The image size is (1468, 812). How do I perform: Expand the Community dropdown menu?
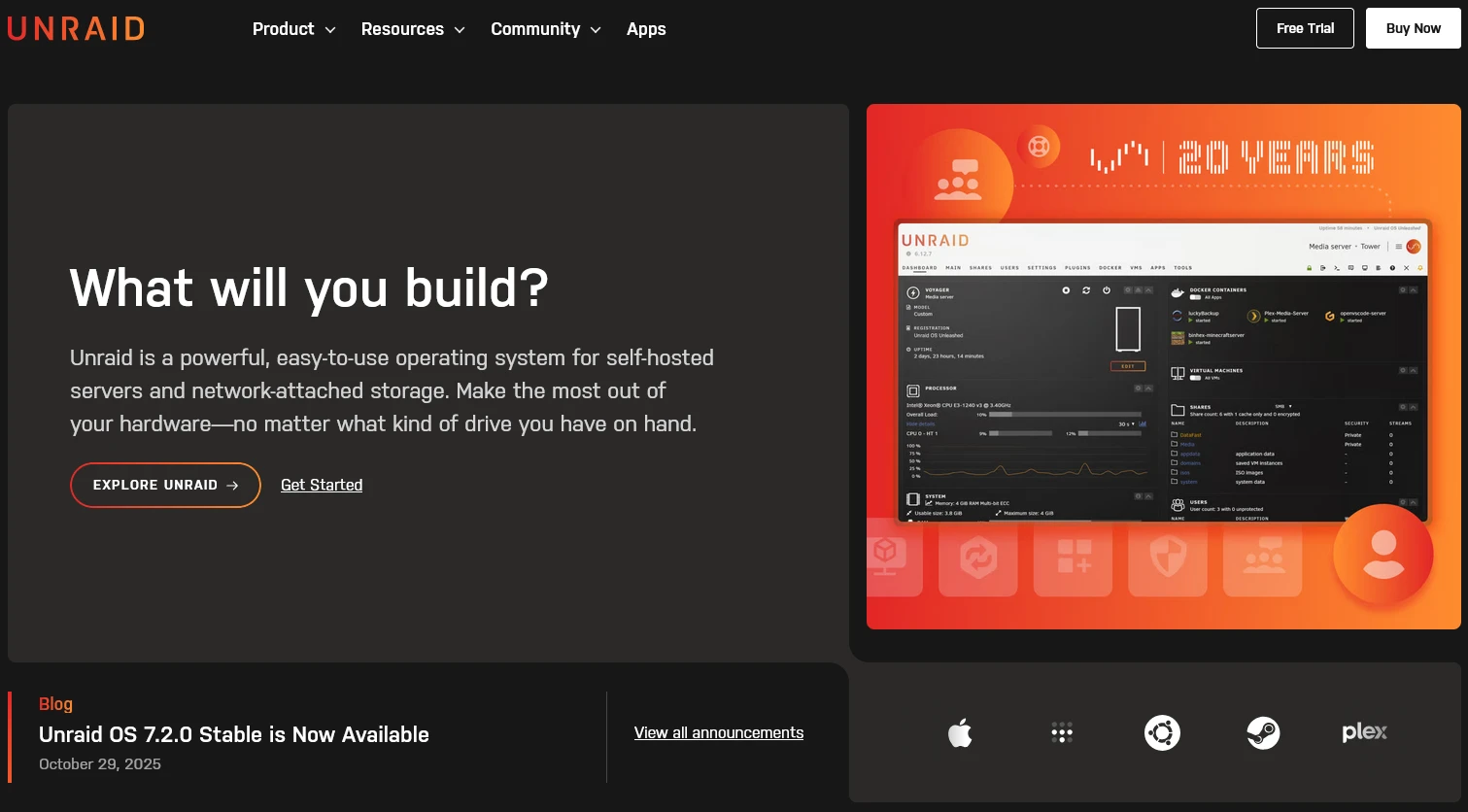[x=545, y=29]
